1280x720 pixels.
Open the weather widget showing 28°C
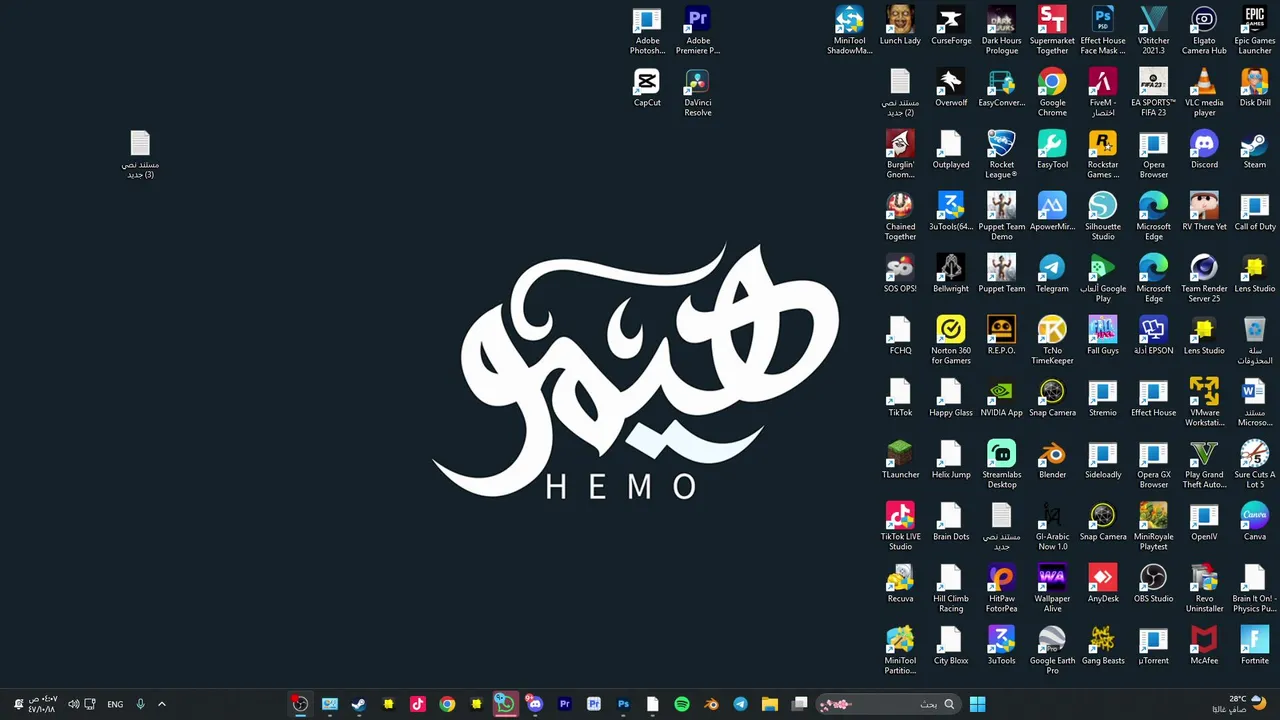(1238, 704)
